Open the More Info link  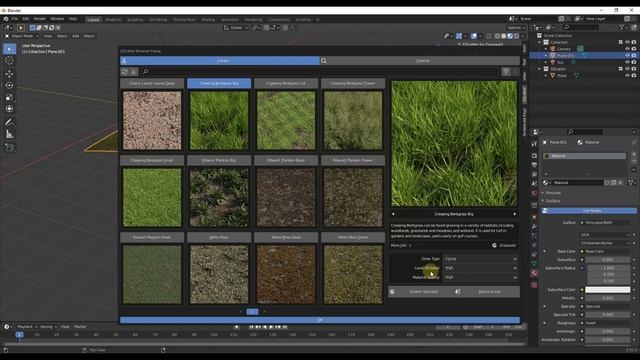click(x=401, y=246)
